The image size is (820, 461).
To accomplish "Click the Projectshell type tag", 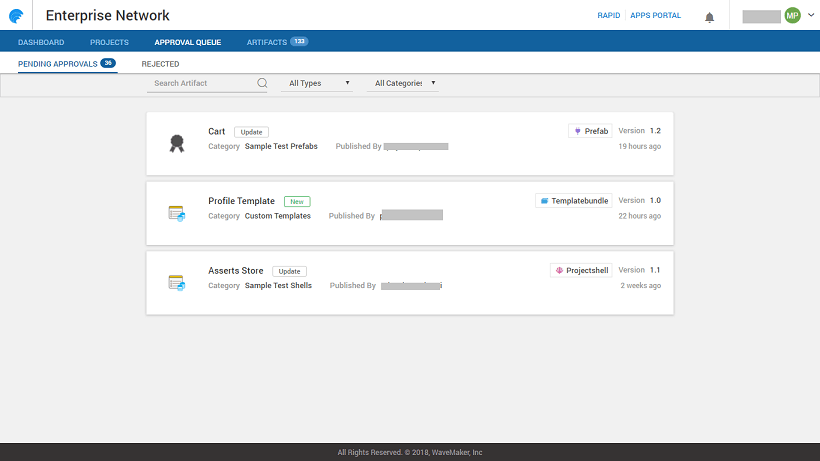I will pyautogui.click(x=581, y=270).
